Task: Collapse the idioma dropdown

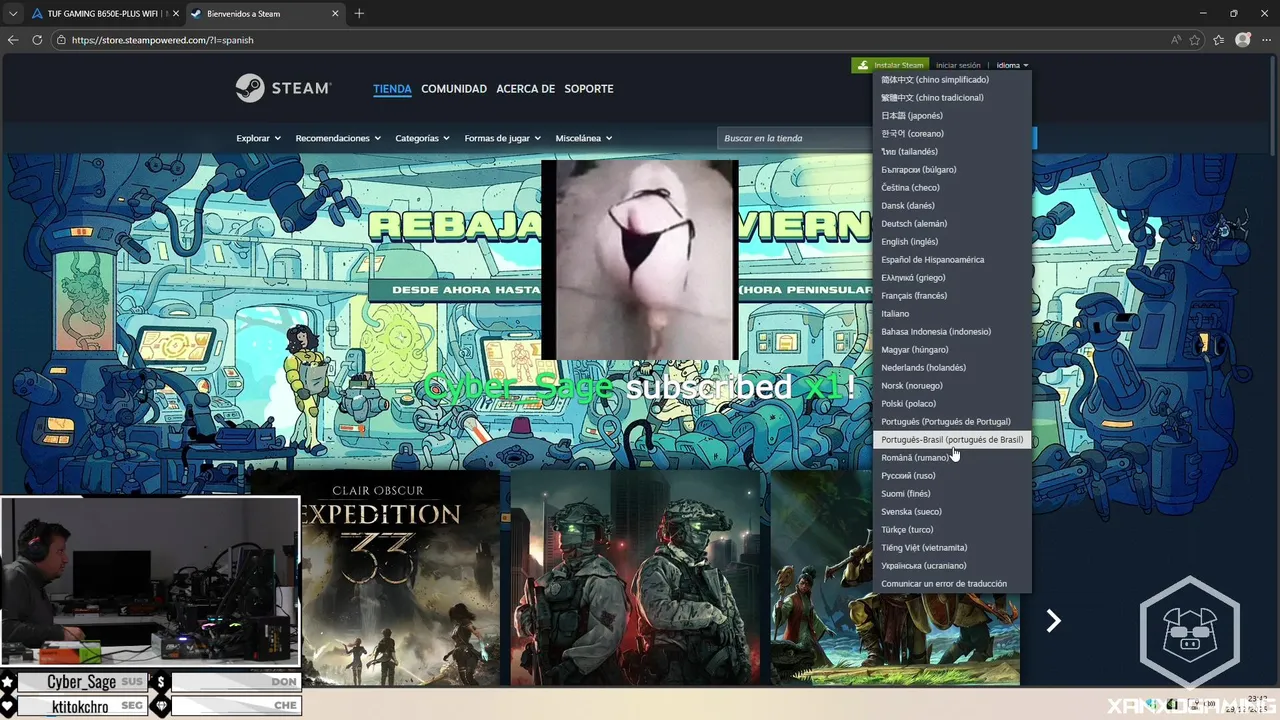Action: pyautogui.click(x=1012, y=65)
